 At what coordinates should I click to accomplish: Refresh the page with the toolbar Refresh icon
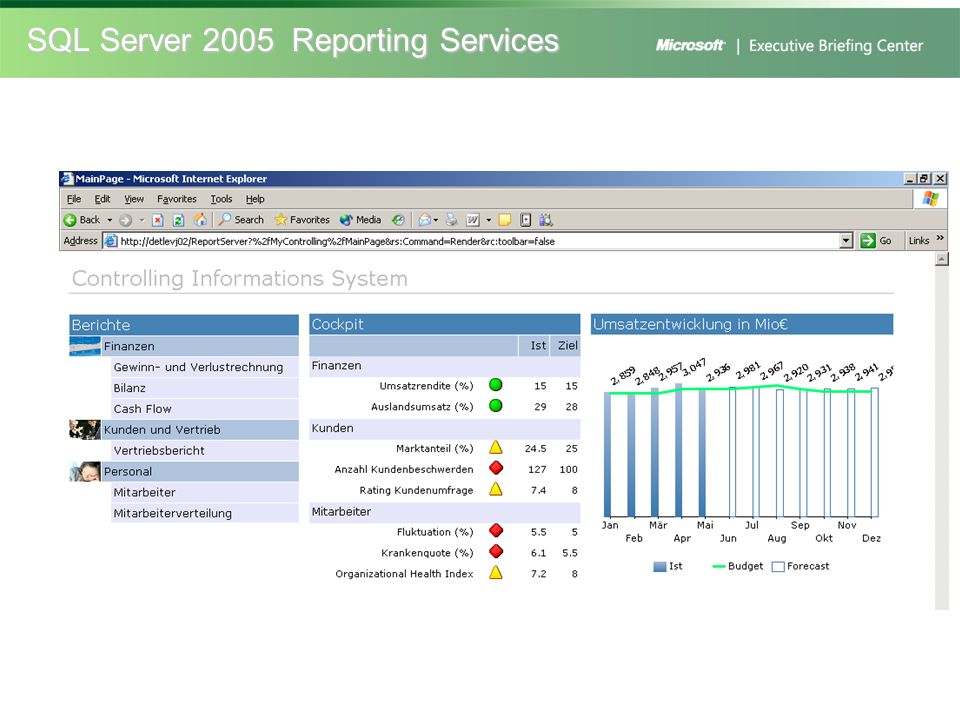pyautogui.click(x=178, y=220)
